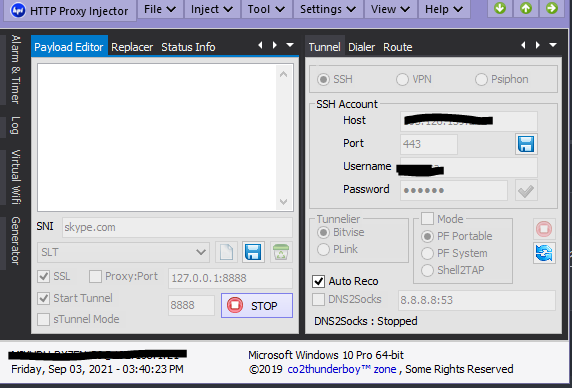Open the Help menu
This screenshot has height=388, width=572.
click(x=444, y=9)
